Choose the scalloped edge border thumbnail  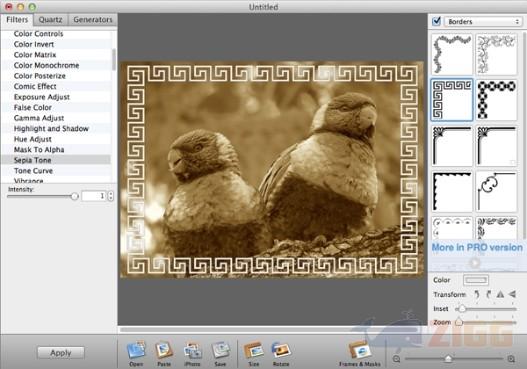(x=452, y=192)
